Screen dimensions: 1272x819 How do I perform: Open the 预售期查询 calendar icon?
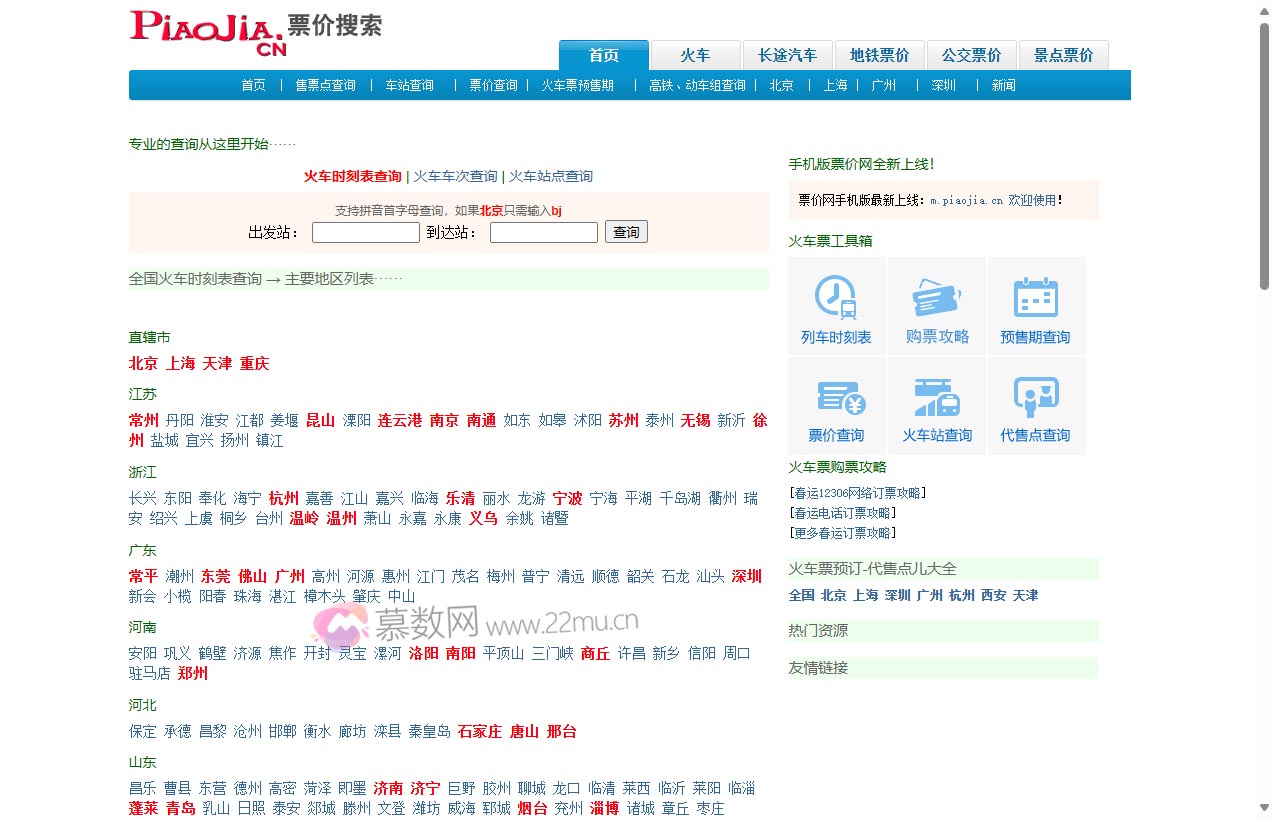1035,297
